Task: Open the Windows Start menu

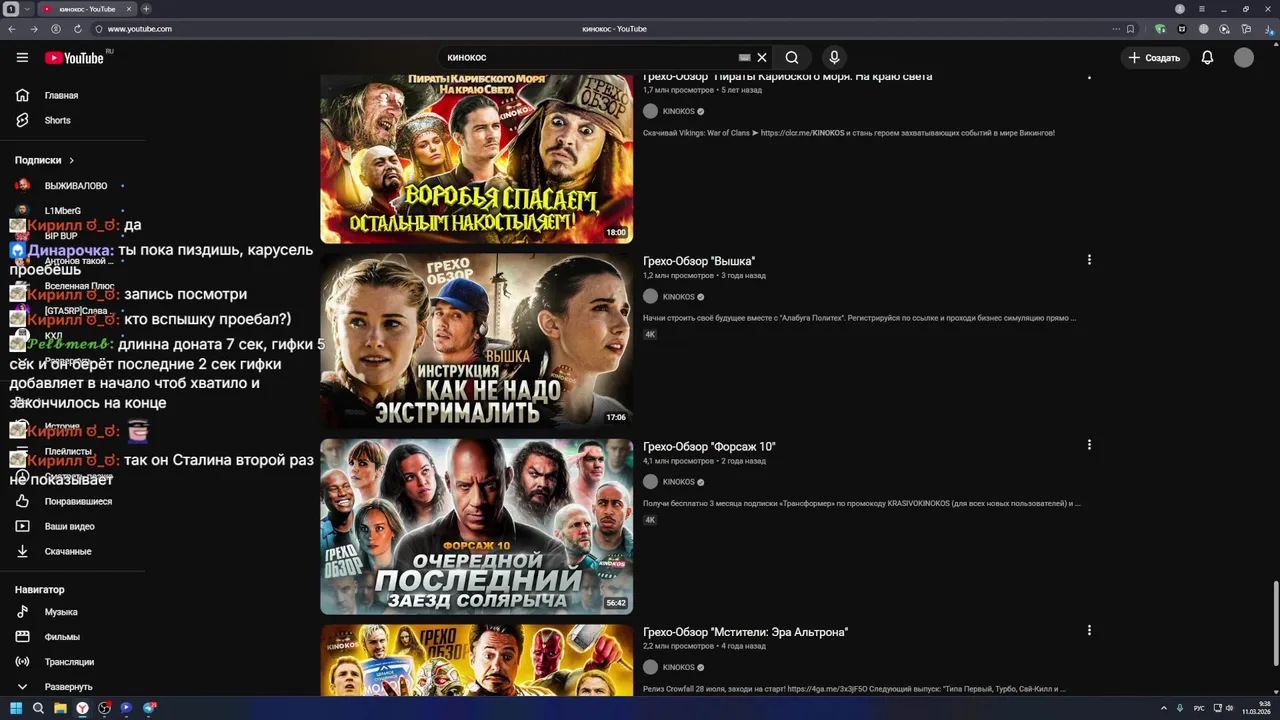Action: [16, 708]
